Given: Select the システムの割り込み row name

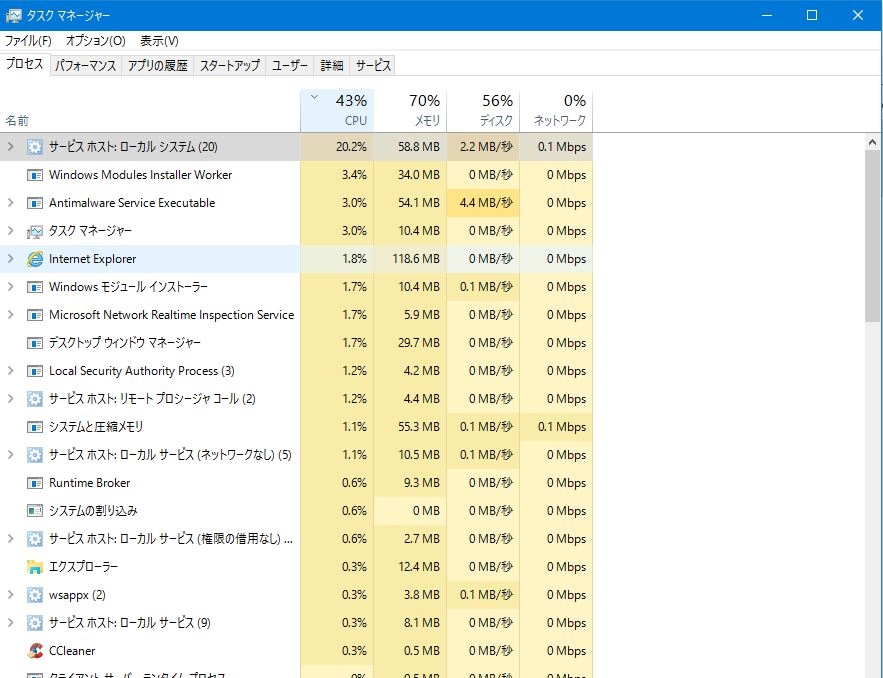Looking at the screenshot, I should tap(93, 511).
